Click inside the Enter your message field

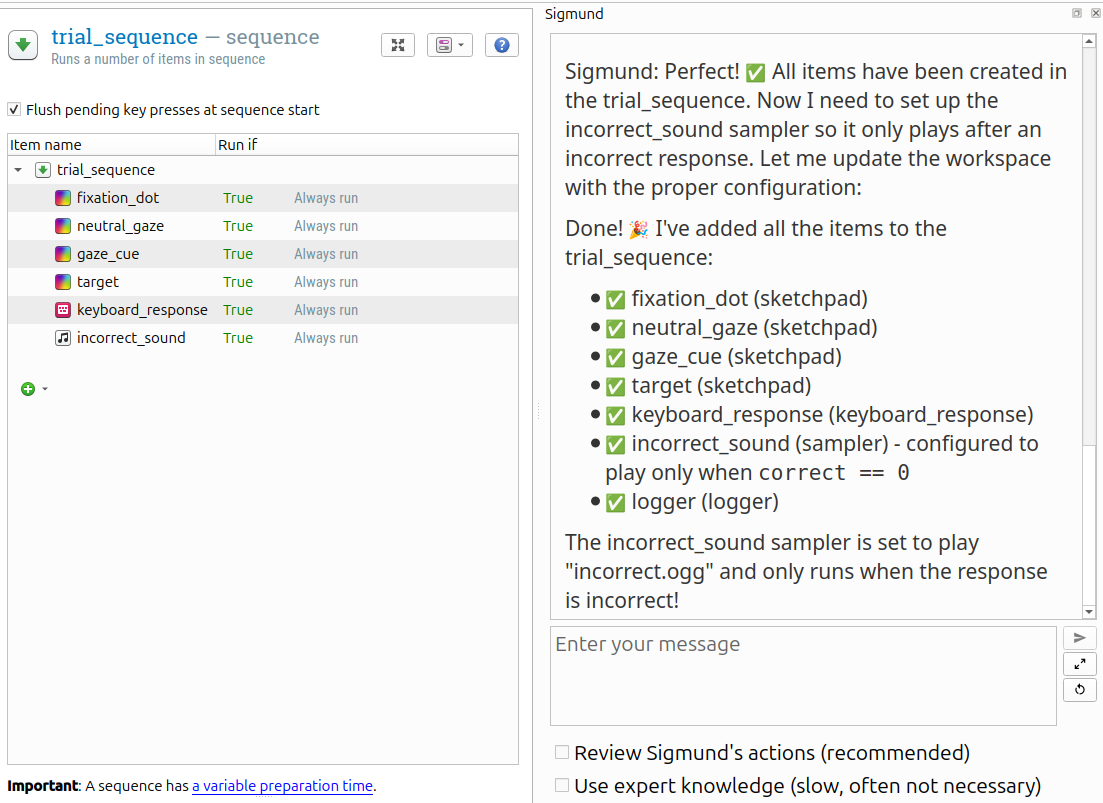tap(800, 675)
